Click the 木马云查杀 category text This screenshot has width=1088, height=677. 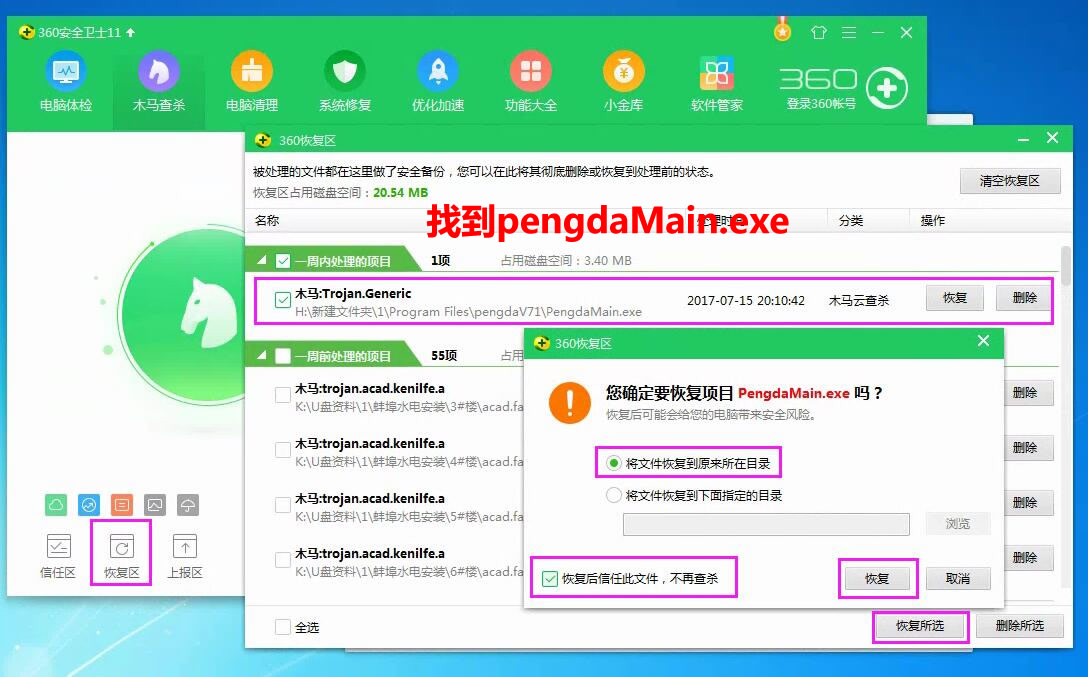859,300
